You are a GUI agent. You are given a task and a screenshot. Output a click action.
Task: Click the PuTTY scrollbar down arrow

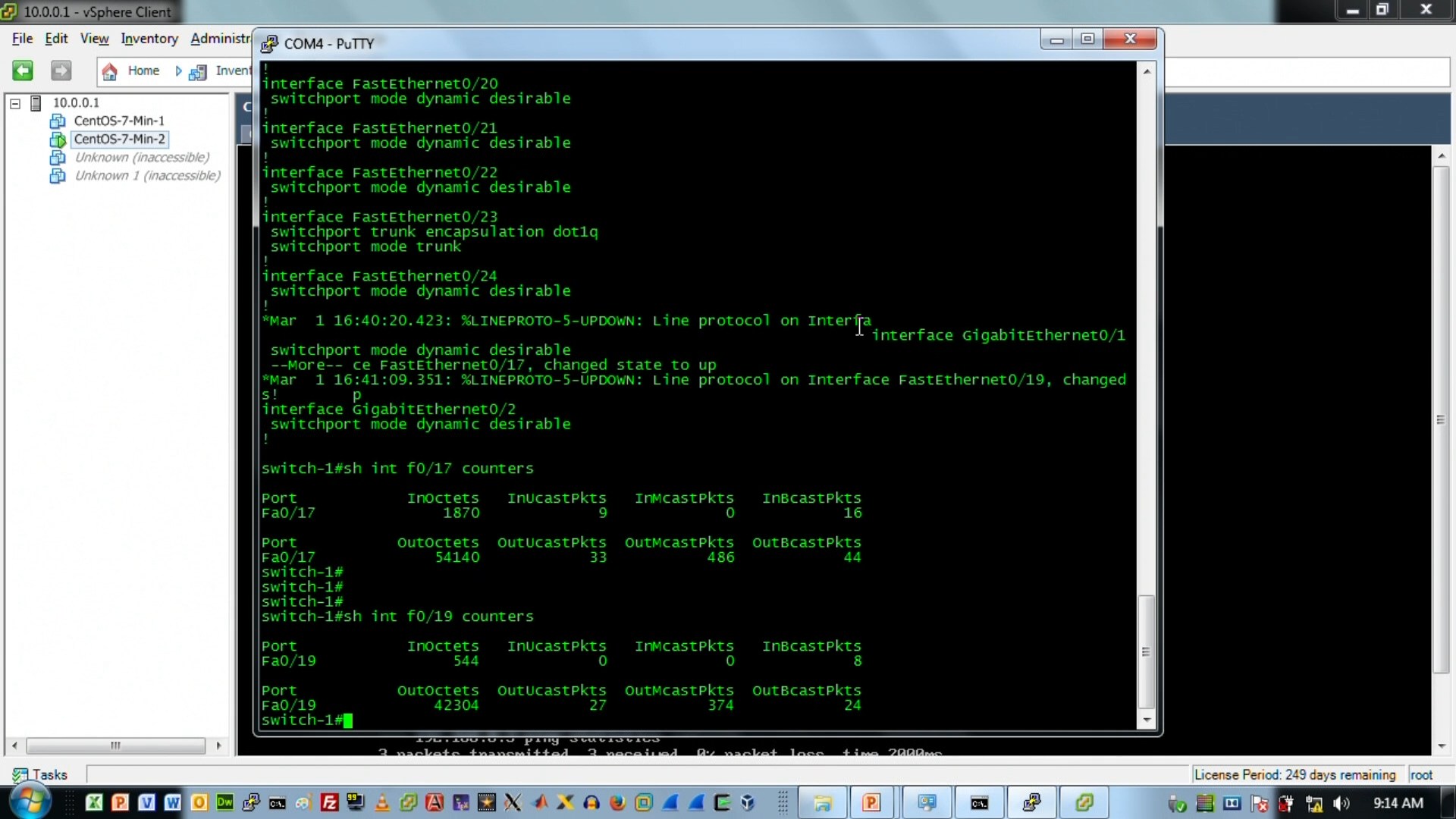(1147, 720)
